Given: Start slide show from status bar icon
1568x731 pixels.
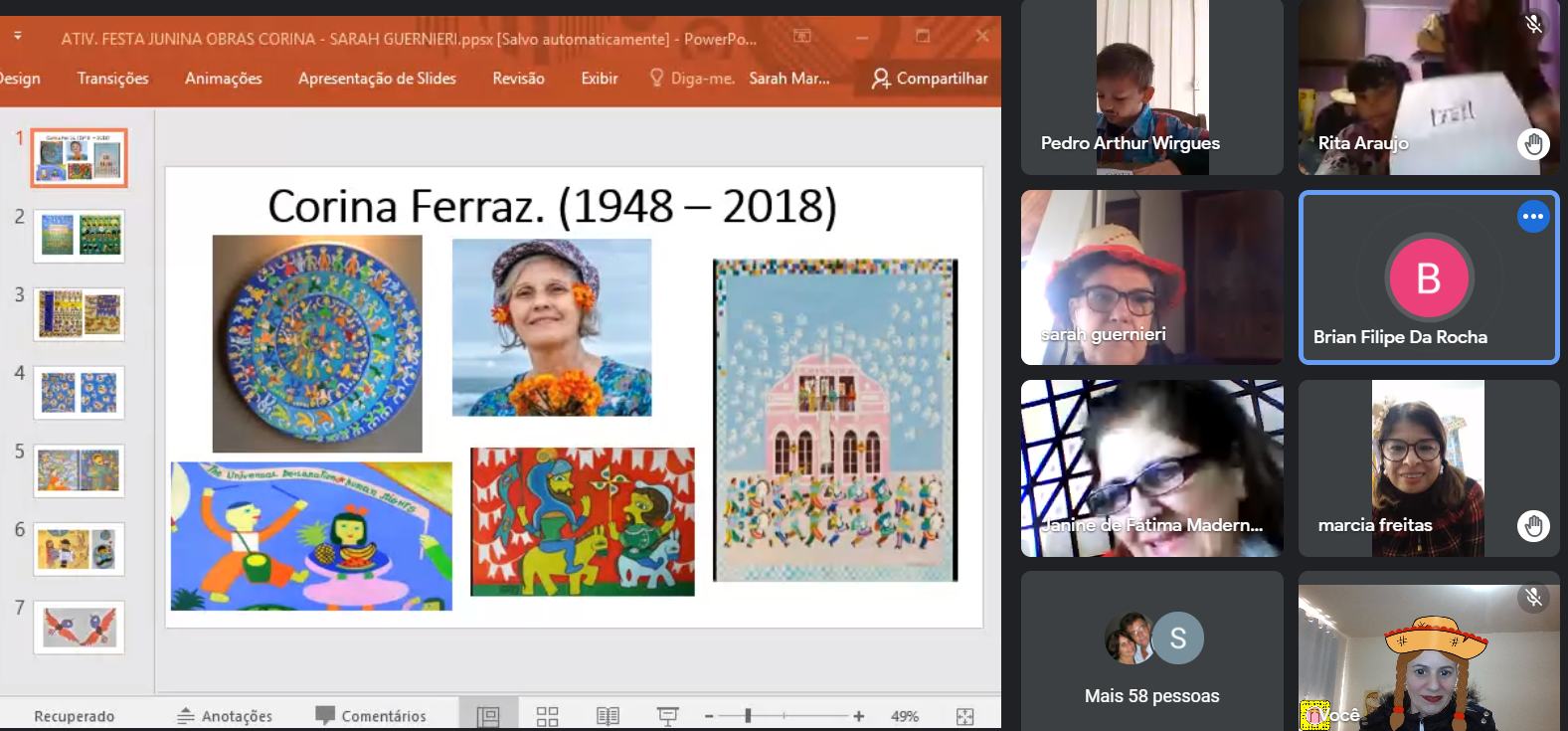Looking at the screenshot, I should [x=668, y=716].
